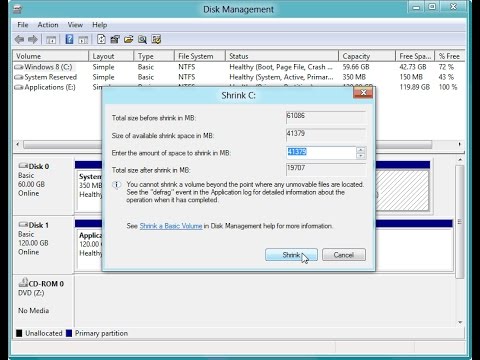480x360 pixels.
Task: Click the Shrink button
Action: point(291,255)
